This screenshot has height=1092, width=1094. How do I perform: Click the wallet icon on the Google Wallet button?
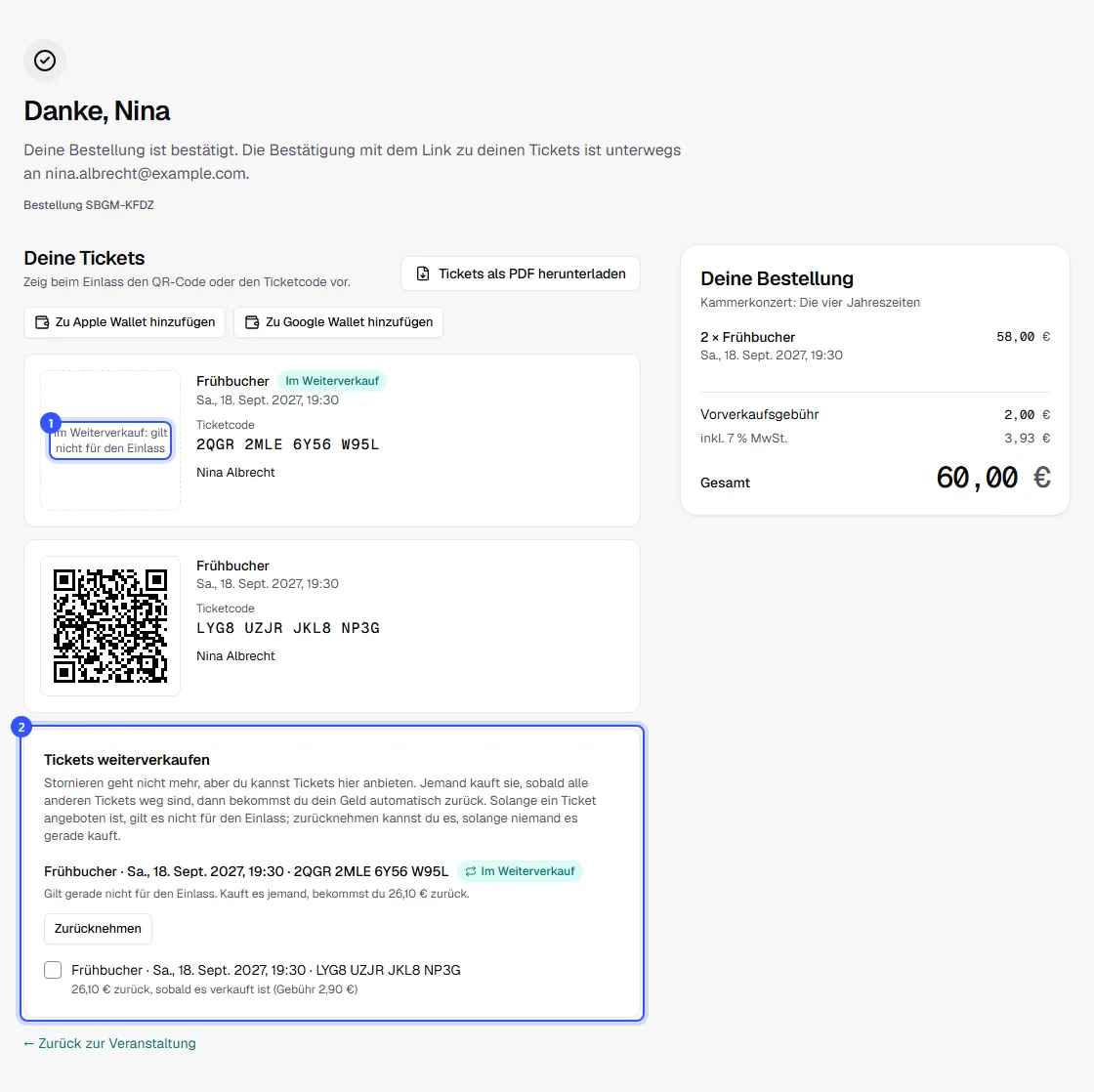click(252, 321)
